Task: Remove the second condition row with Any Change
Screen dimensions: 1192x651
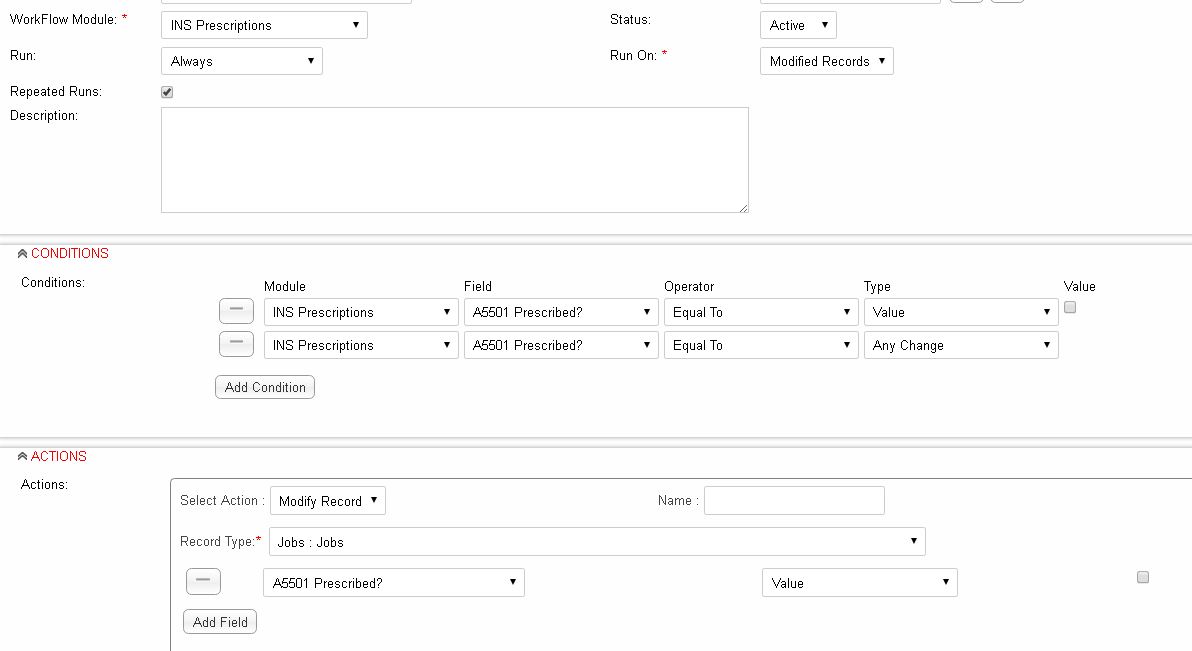Action: pyautogui.click(x=236, y=344)
